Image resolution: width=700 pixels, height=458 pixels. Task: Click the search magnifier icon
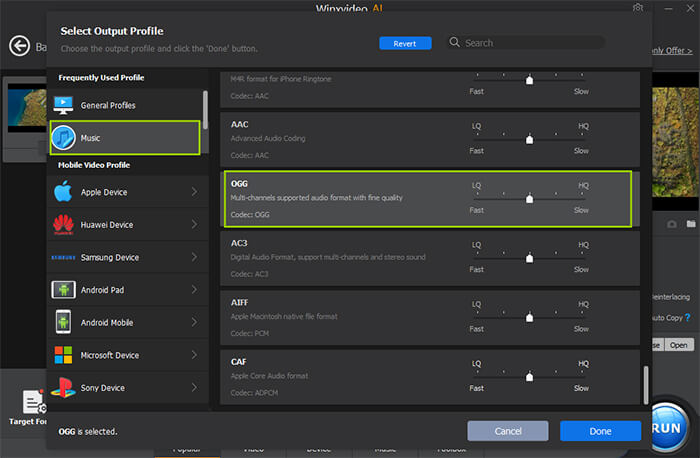coord(454,42)
